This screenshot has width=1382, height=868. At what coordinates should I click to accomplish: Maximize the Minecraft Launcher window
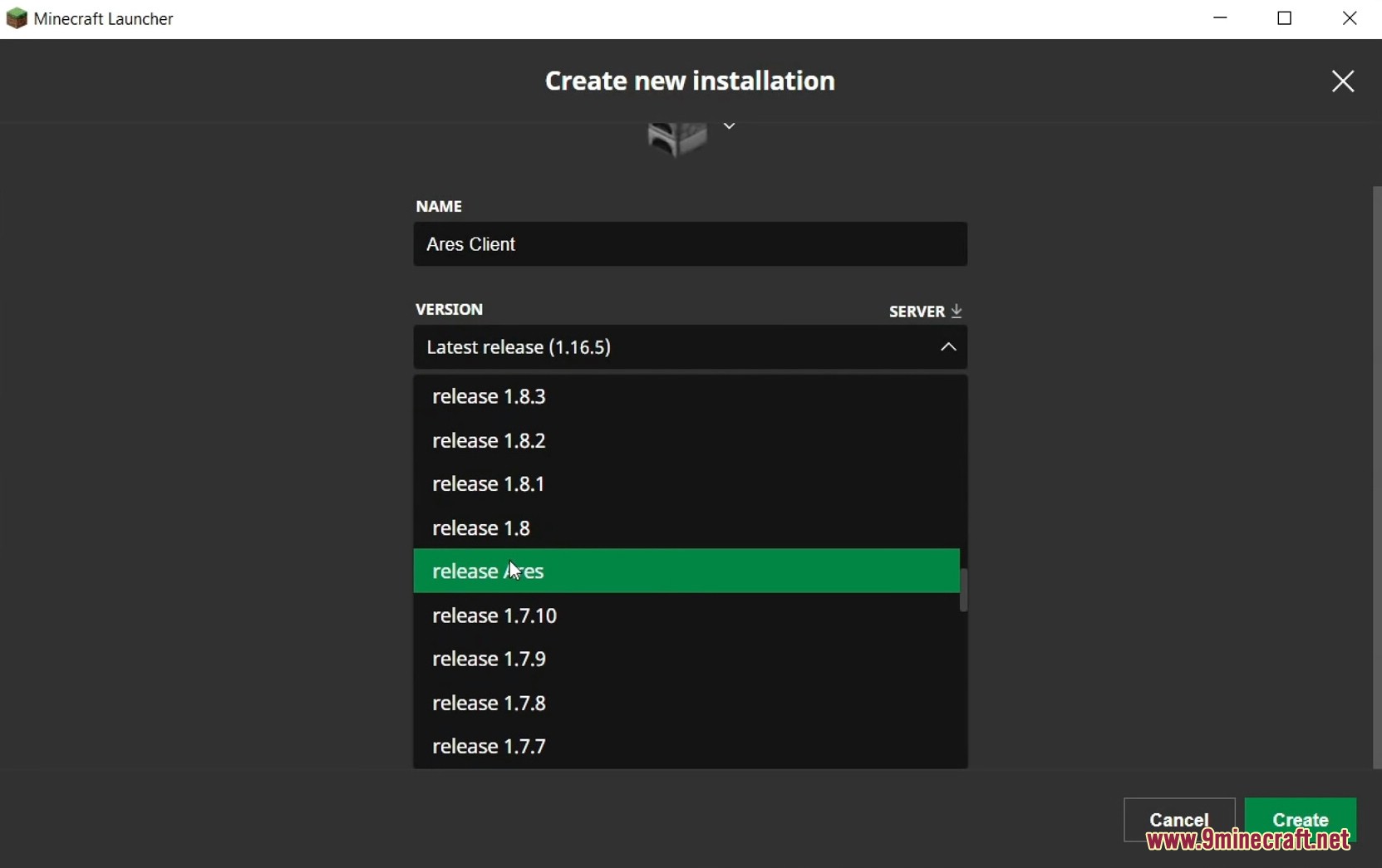point(1285,18)
